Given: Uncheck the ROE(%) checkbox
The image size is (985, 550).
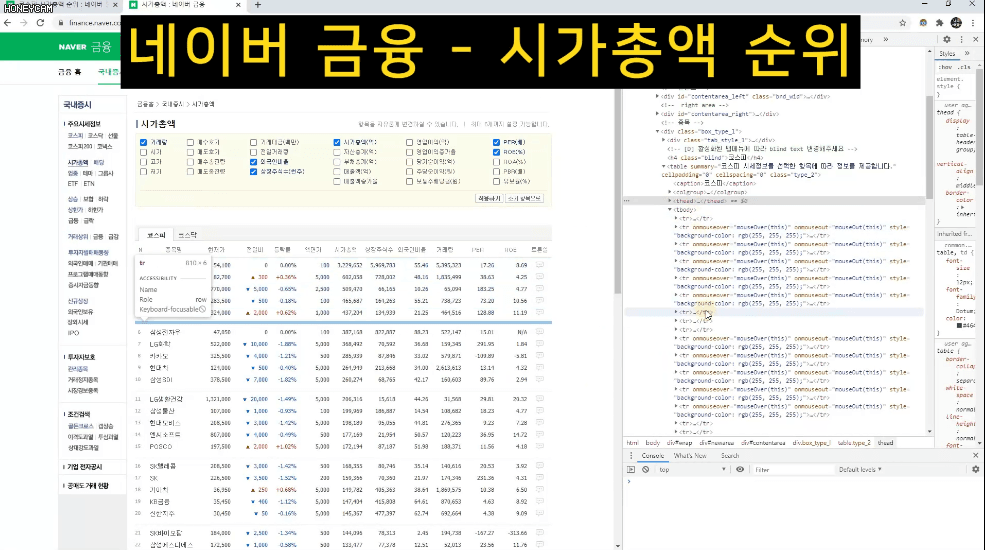Looking at the screenshot, I should coord(496,152).
